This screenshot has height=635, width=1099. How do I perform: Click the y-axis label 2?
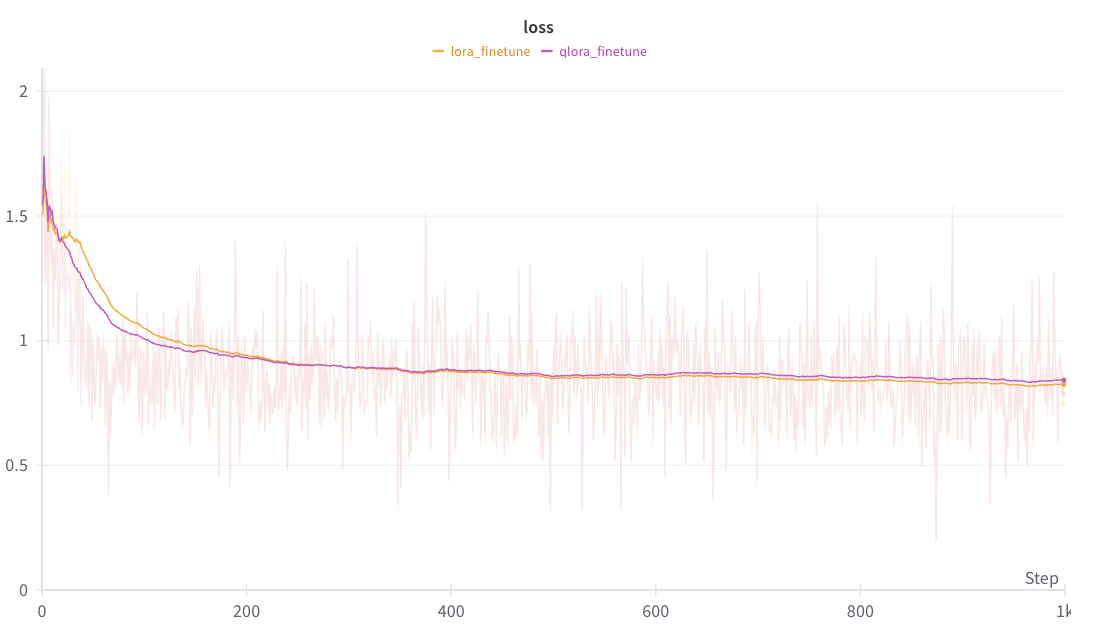pyautogui.click(x=24, y=91)
